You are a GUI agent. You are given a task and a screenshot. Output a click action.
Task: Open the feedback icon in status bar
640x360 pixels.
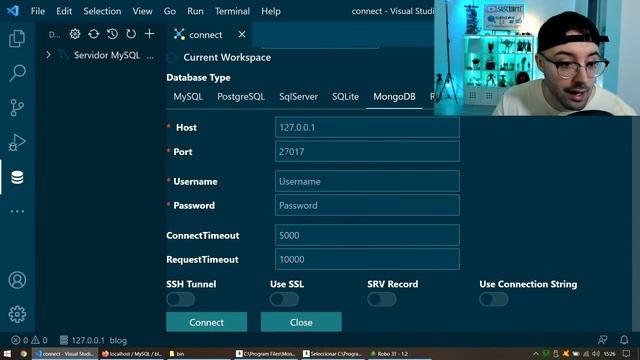pyautogui.click(x=602, y=340)
